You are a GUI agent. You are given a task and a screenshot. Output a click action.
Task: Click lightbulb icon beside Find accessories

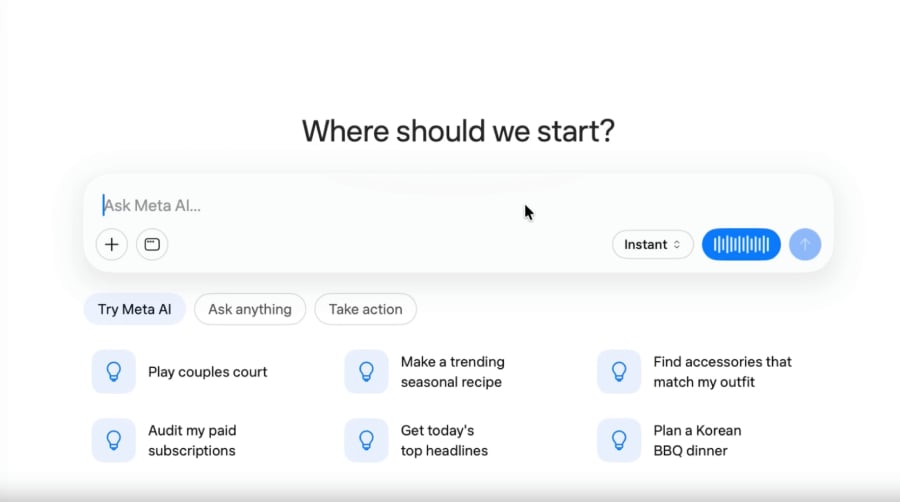tap(619, 372)
